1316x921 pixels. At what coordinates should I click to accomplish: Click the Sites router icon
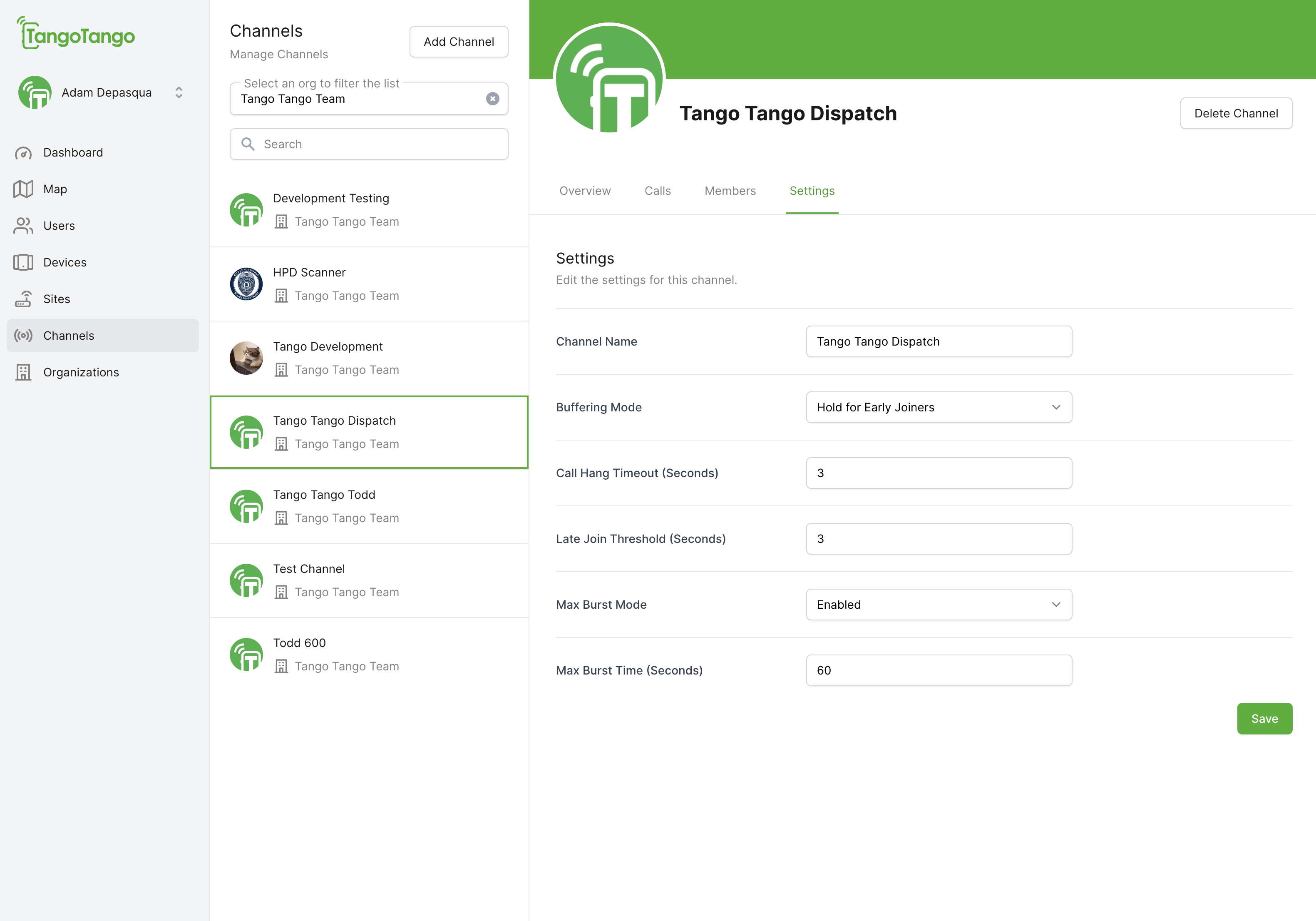tap(23, 299)
